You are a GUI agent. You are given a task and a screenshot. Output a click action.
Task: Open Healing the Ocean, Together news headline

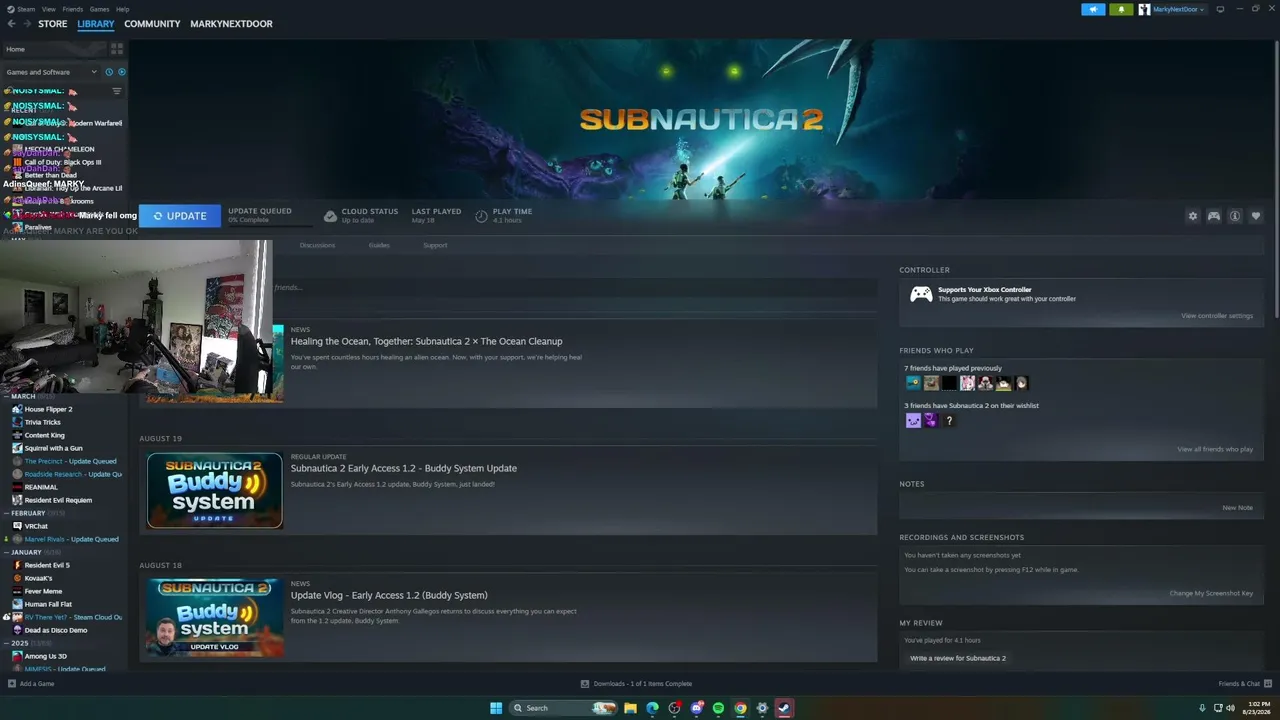(x=426, y=341)
